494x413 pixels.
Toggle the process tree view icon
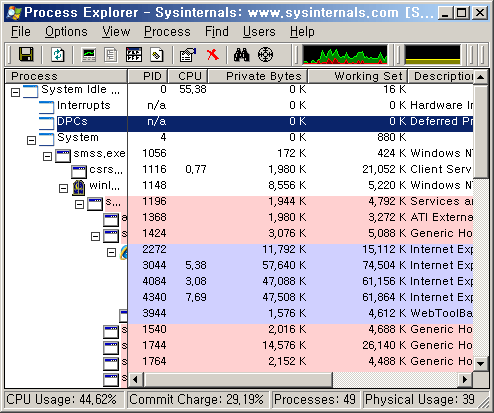click(110, 55)
